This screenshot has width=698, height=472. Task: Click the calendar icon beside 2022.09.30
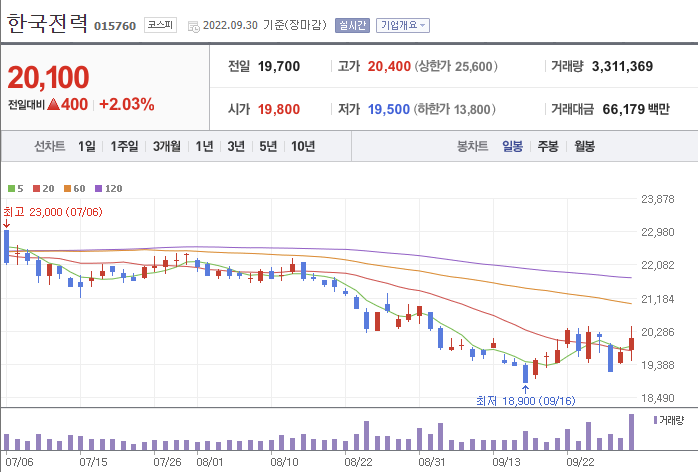[x=194, y=27]
